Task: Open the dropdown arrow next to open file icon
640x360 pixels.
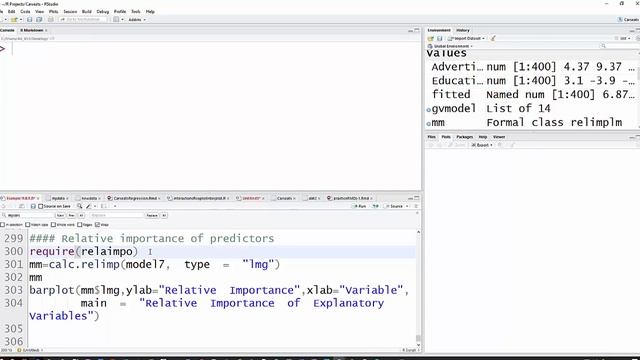Action: tap(20, 20)
